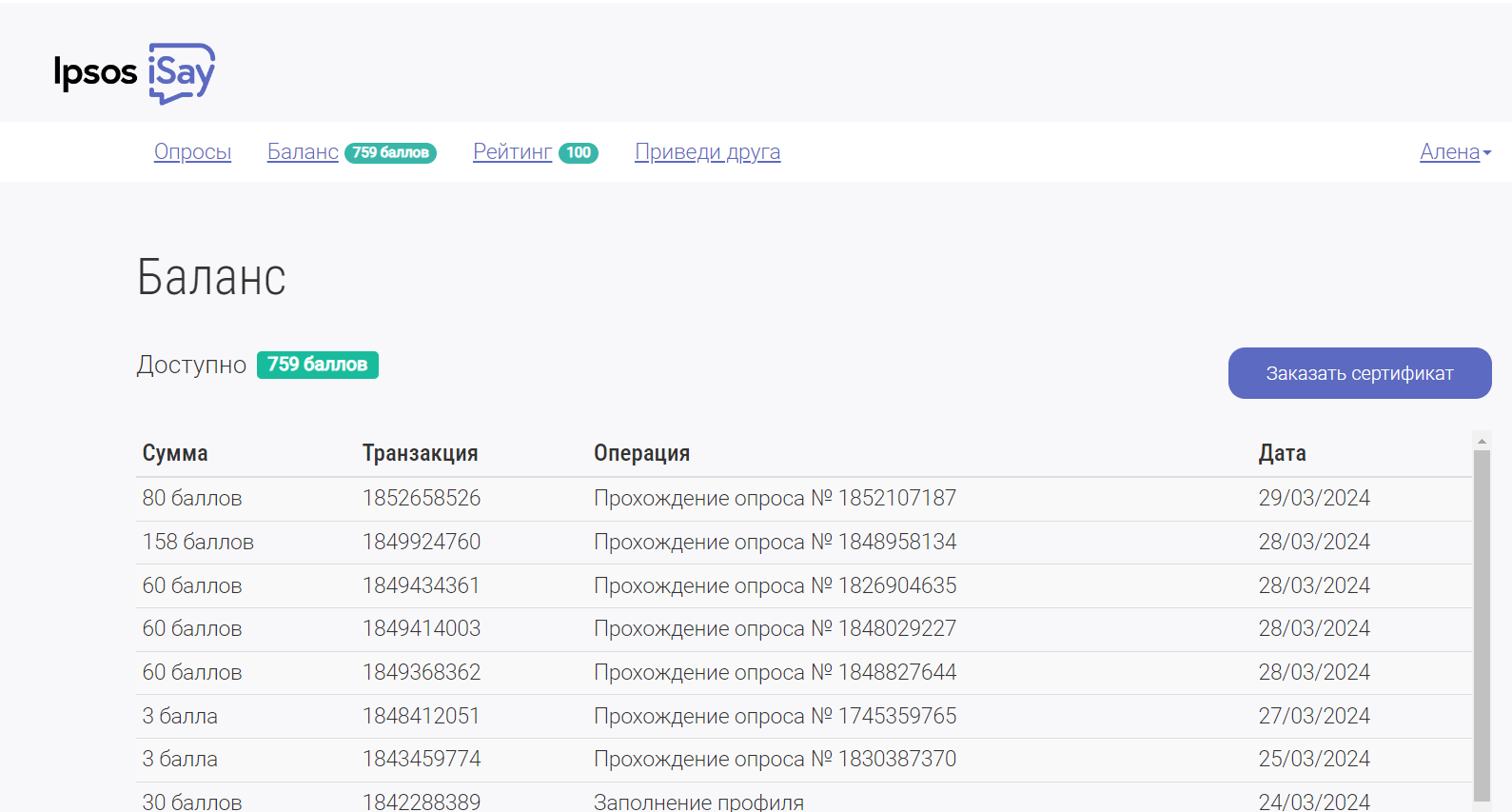Image resolution: width=1512 pixels, height=812 pixels.
Task: Click the Транзакция column header
Action: [x=420, y=454]
